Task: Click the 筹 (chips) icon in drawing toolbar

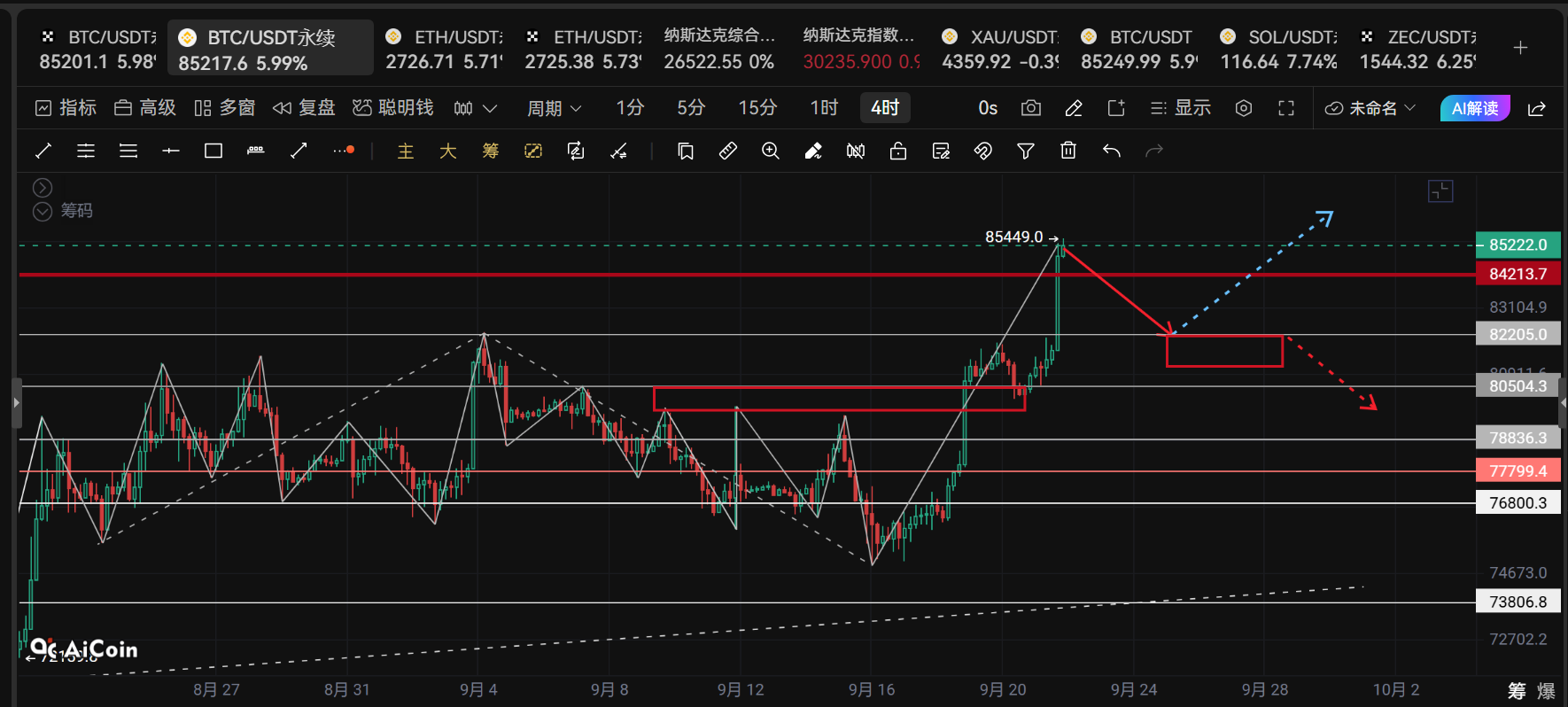Action: 491,151
